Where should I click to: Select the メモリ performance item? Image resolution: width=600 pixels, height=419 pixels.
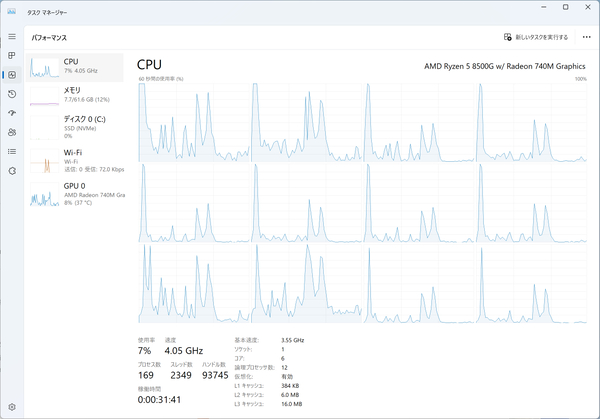[75, 96]
